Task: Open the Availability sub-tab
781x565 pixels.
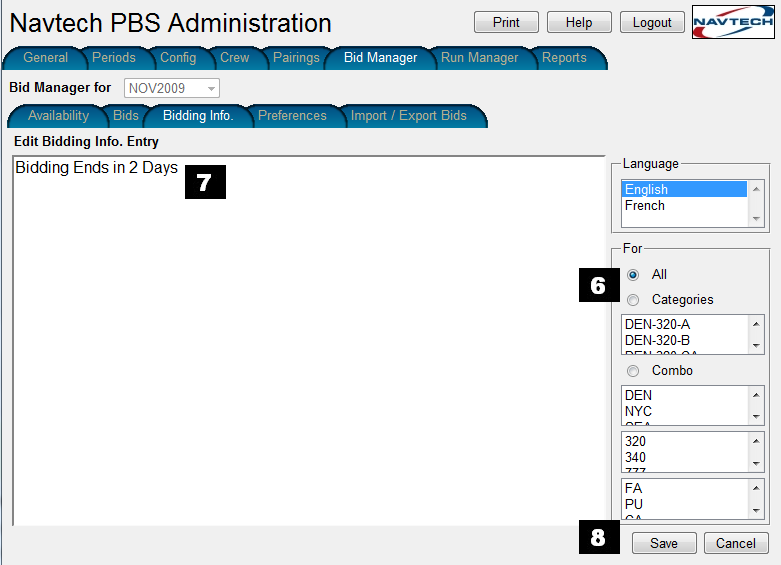Action: (58, 116)
